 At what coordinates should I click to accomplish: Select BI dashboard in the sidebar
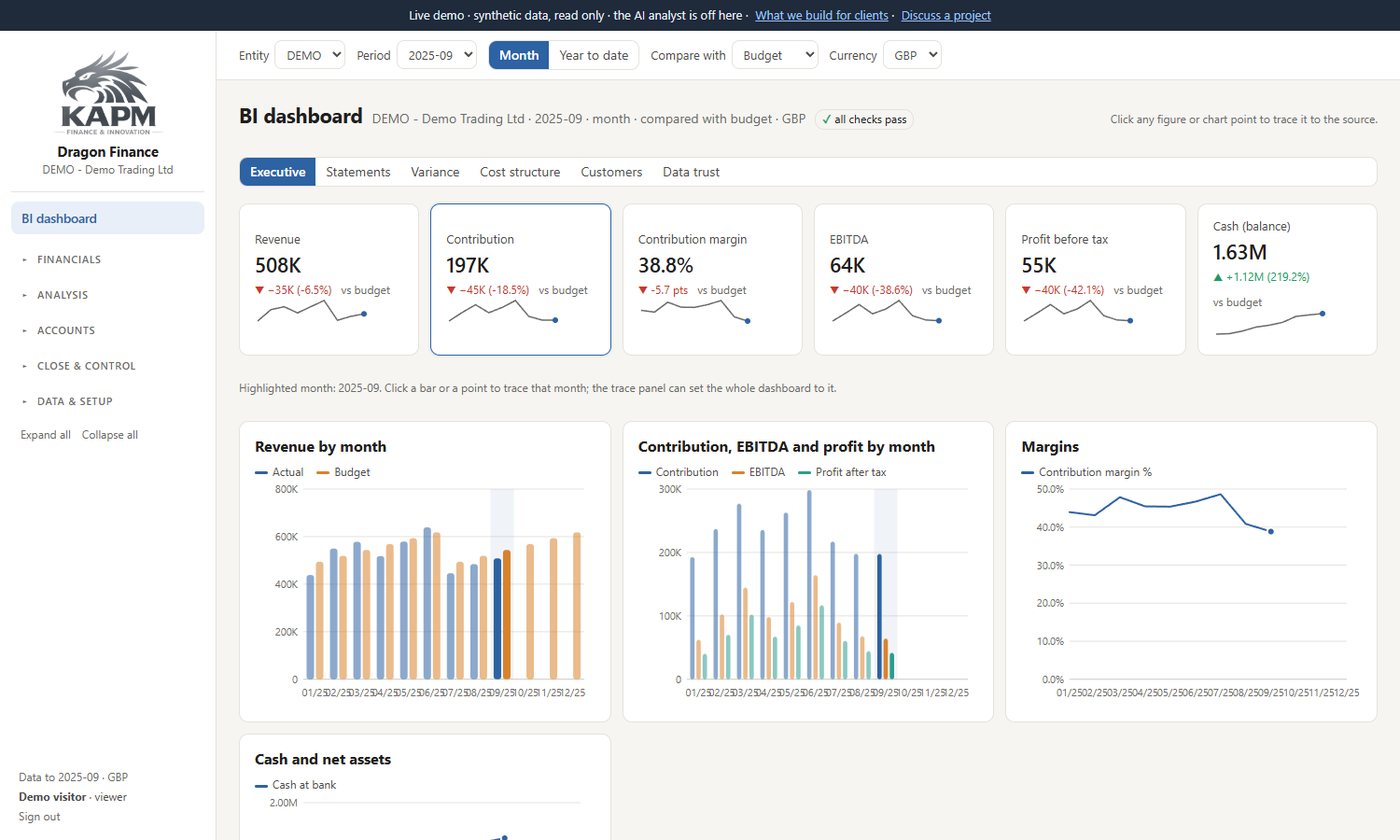point(108,218)
